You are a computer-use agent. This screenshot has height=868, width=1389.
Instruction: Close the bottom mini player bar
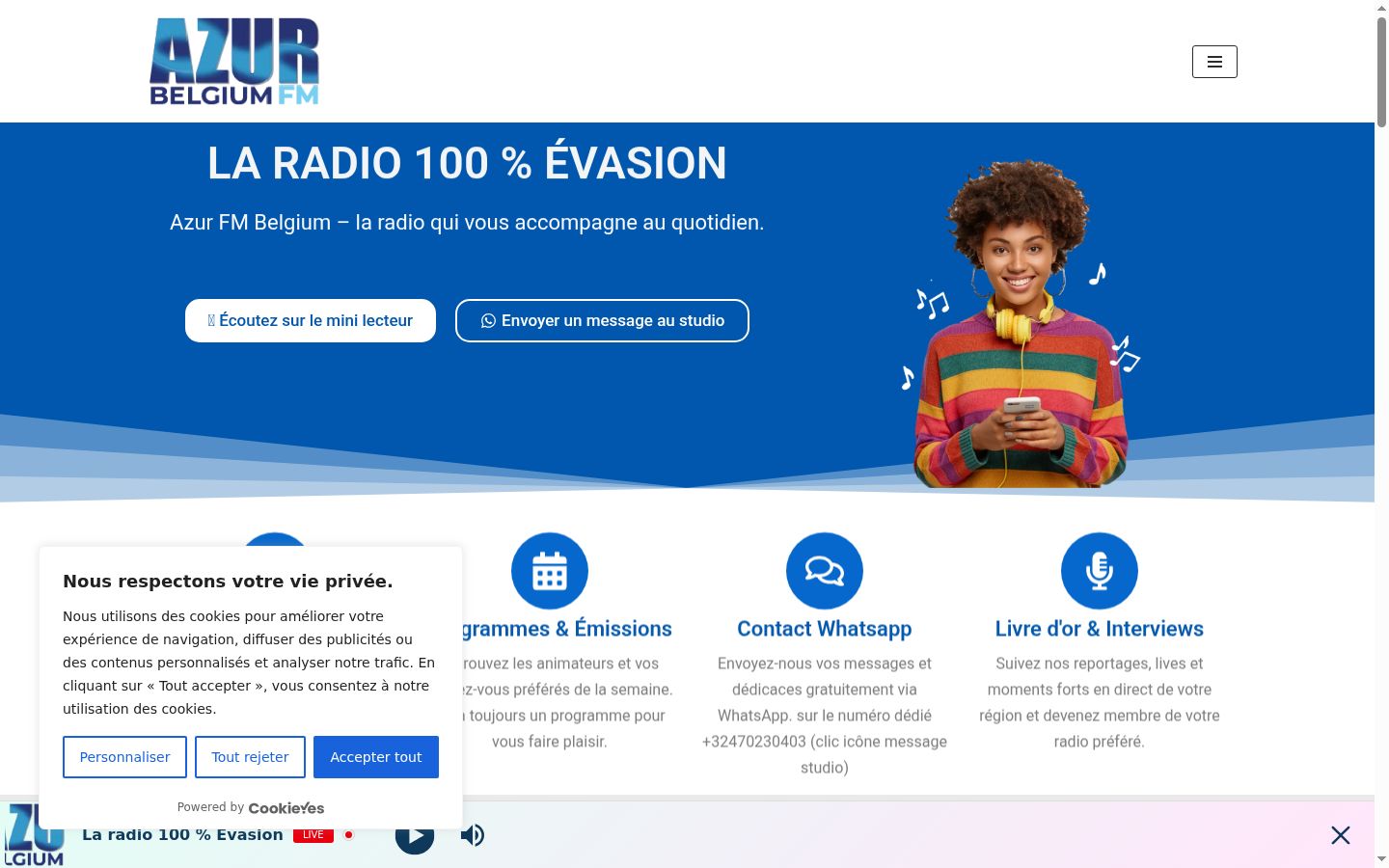point(1341,835)
